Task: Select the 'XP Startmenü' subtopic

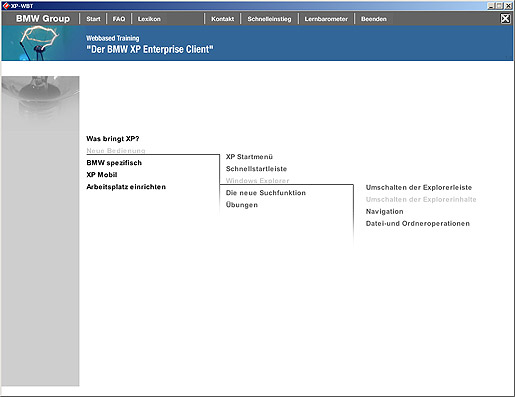Action: [x=249, y=157]
